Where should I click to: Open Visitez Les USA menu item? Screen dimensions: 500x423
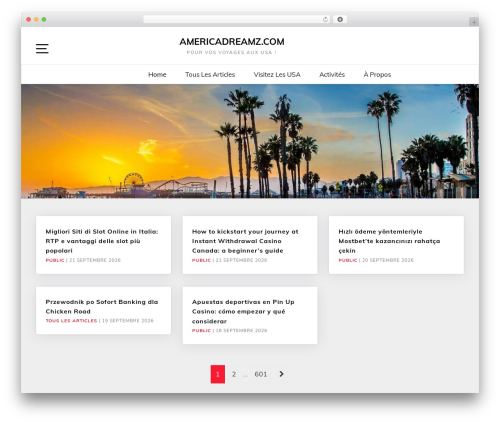click(x=277, y=75)
